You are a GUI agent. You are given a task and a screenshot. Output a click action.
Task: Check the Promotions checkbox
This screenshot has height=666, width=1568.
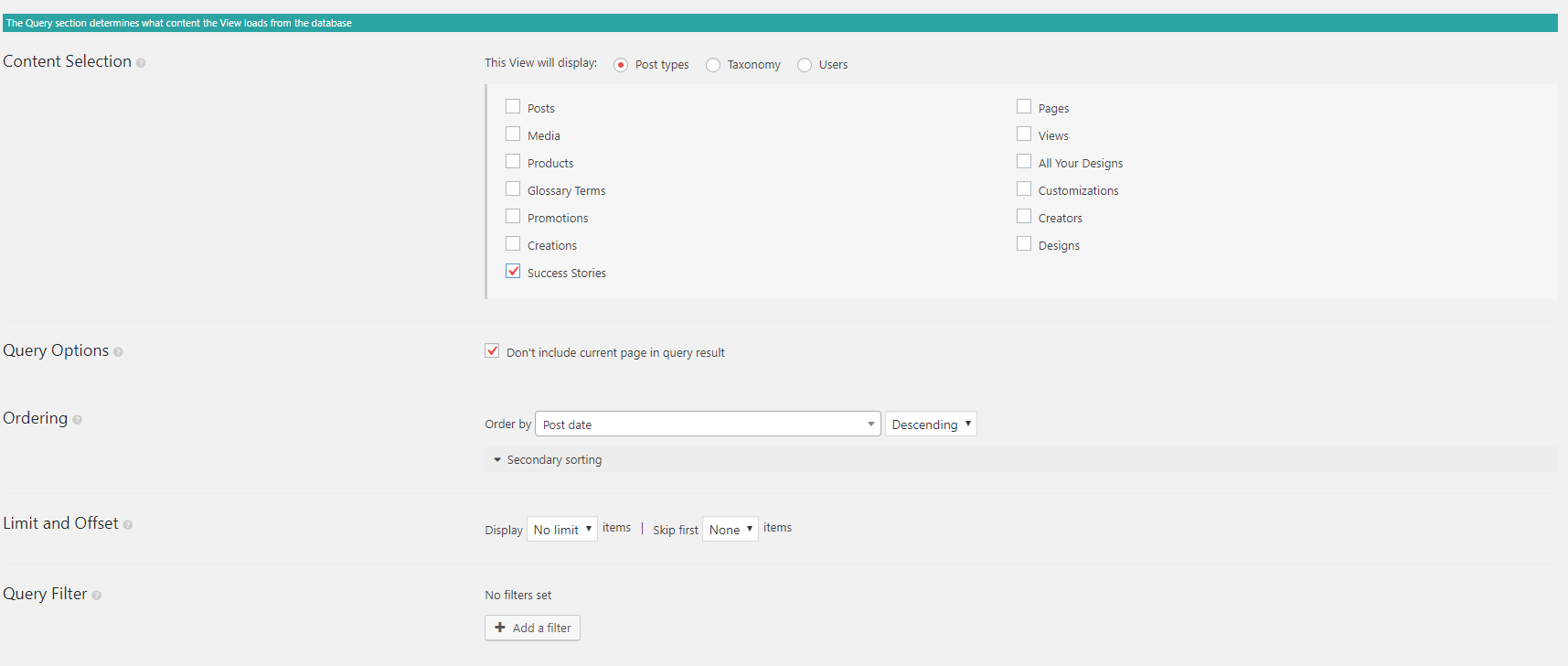[x=513, y=217]
